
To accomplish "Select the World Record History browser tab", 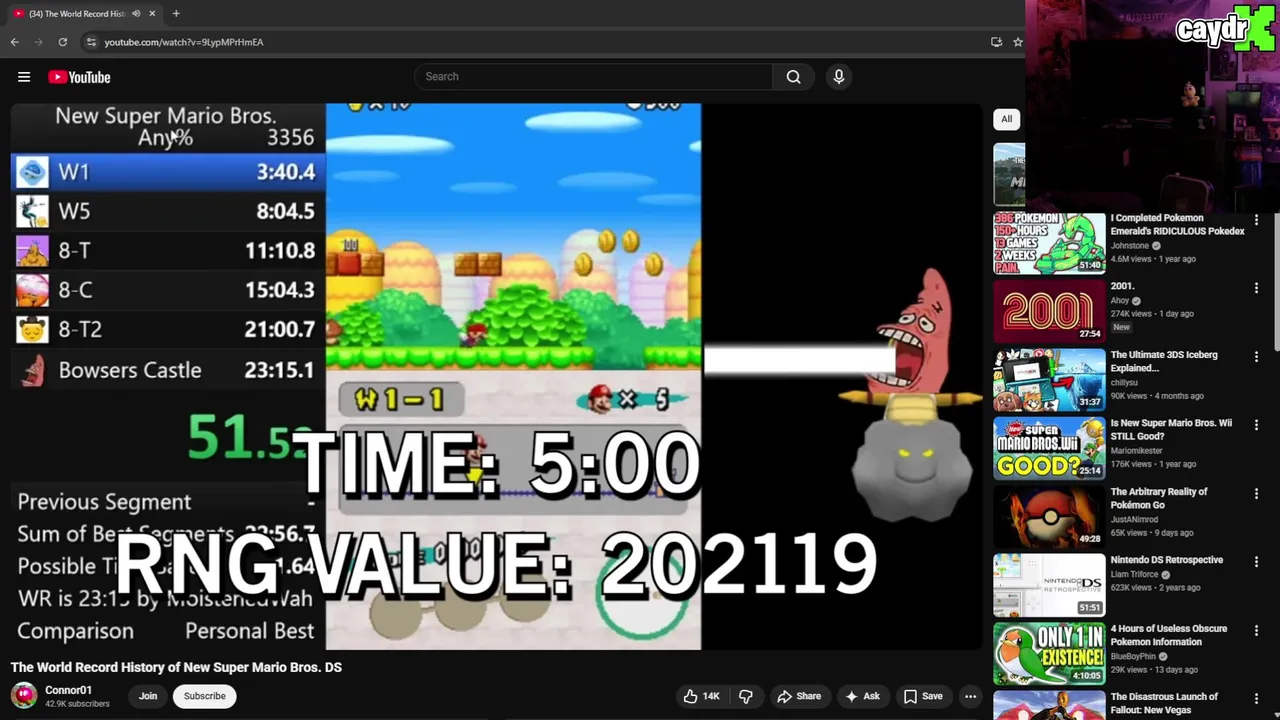I will pyautogui.click(x=85, y=13).
